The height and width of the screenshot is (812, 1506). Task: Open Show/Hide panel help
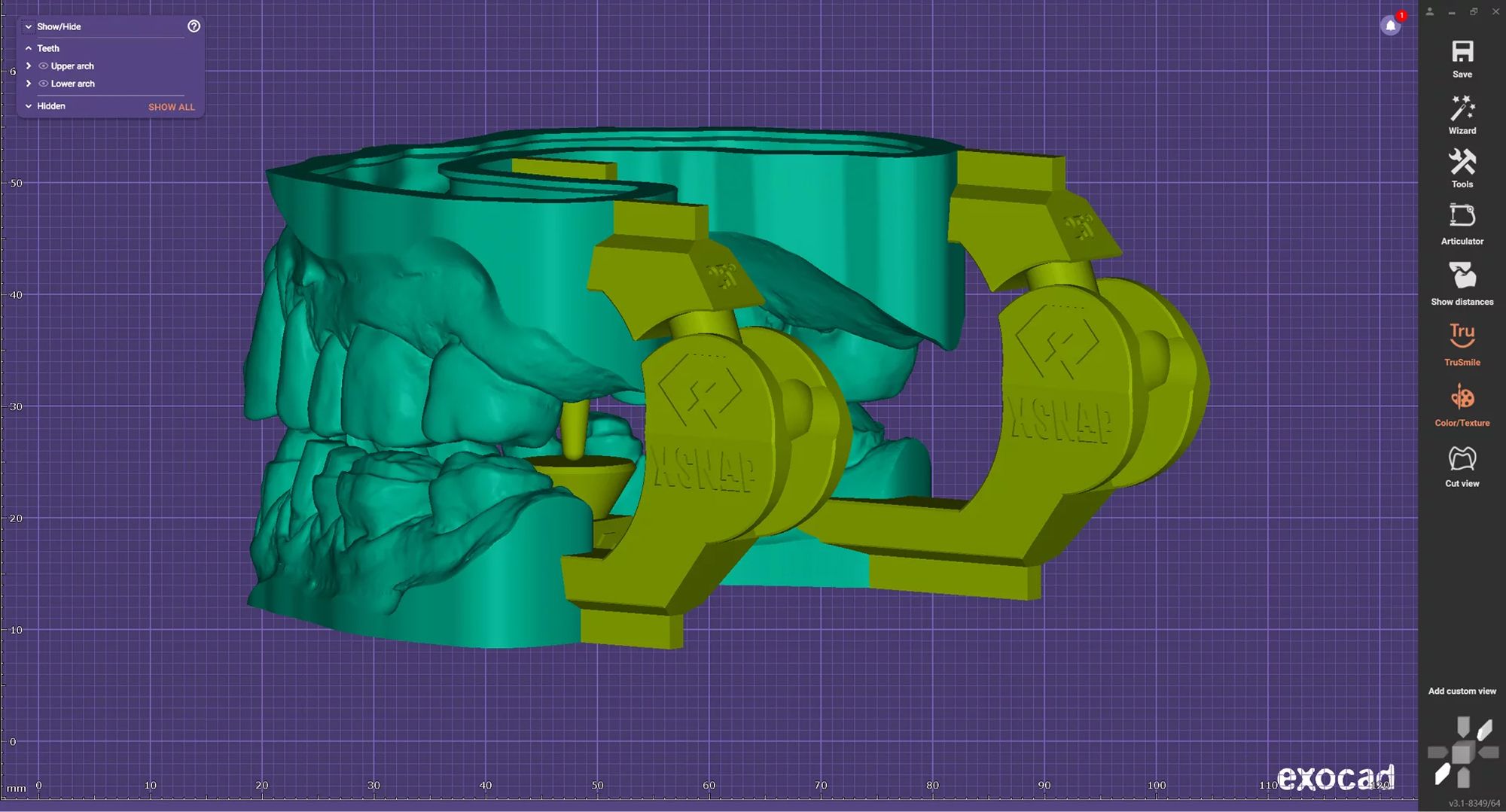tap(194, 26)
